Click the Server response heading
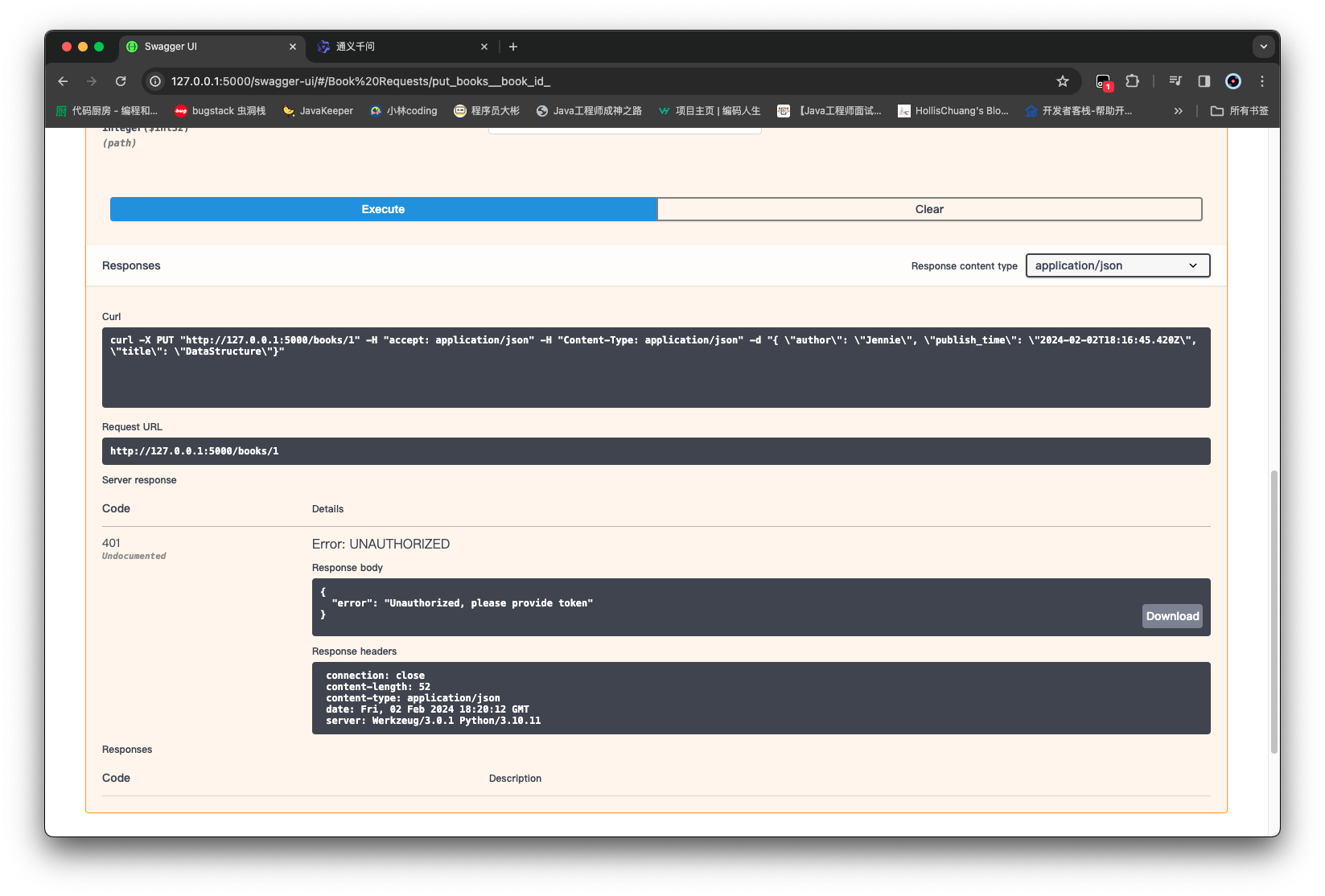The image size is (1325, 896). 139,480
